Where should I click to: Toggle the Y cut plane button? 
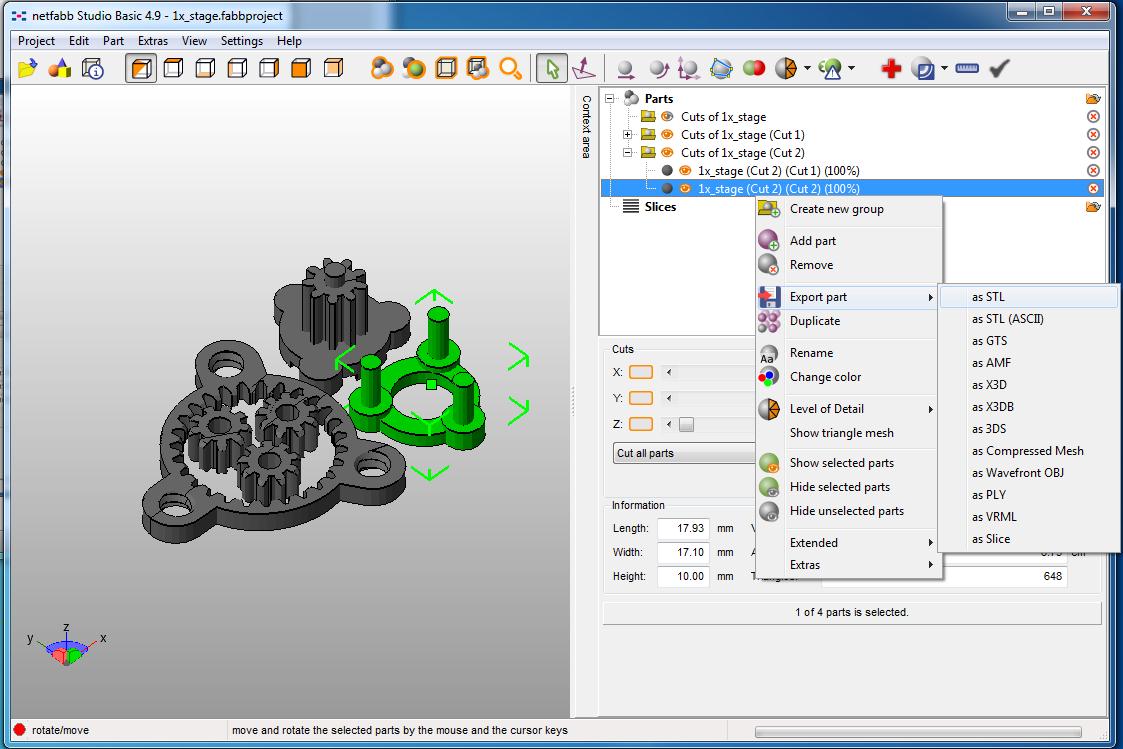coord(640,398)
